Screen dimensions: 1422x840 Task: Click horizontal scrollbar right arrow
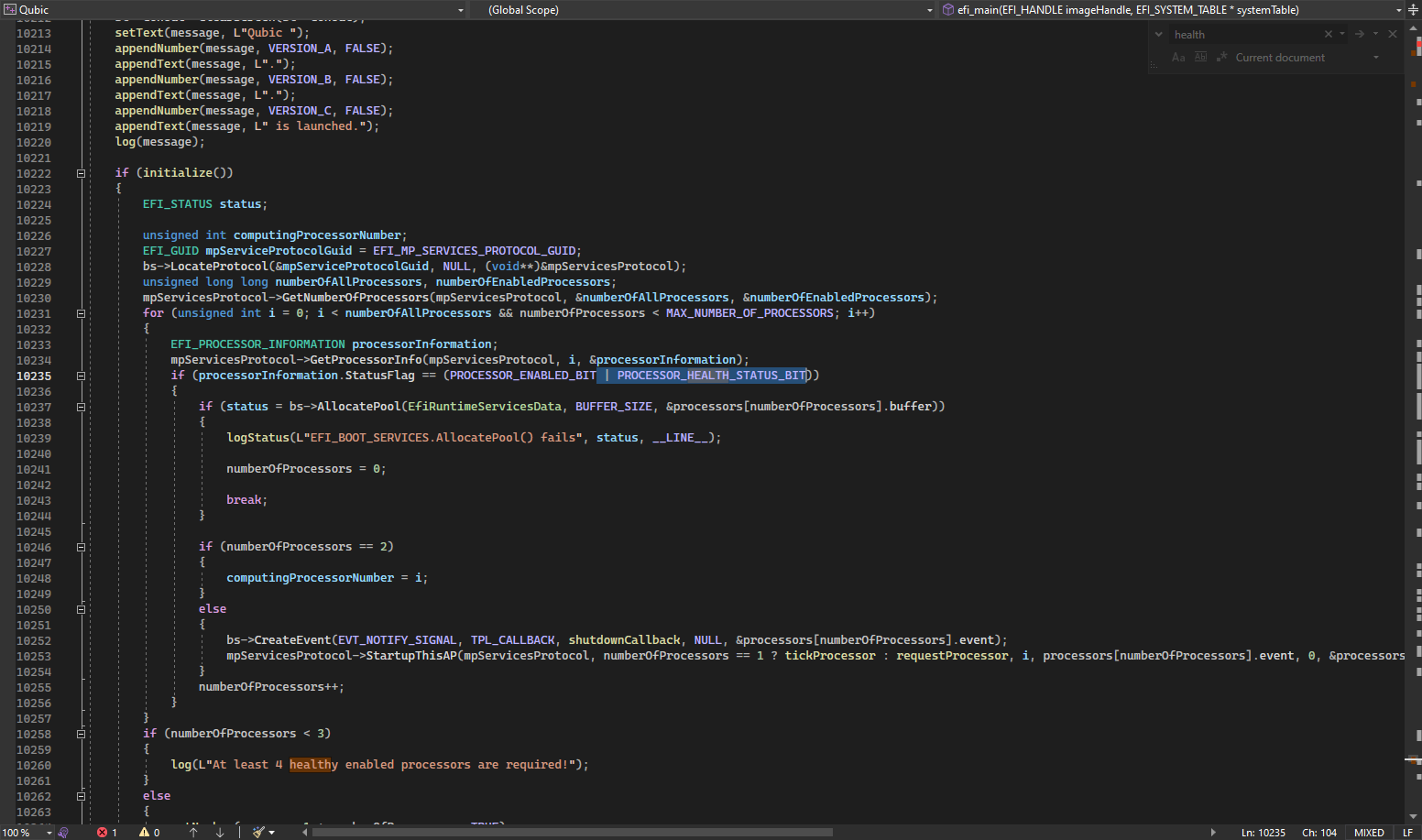pyautogui.click(x=1213, y=833)
